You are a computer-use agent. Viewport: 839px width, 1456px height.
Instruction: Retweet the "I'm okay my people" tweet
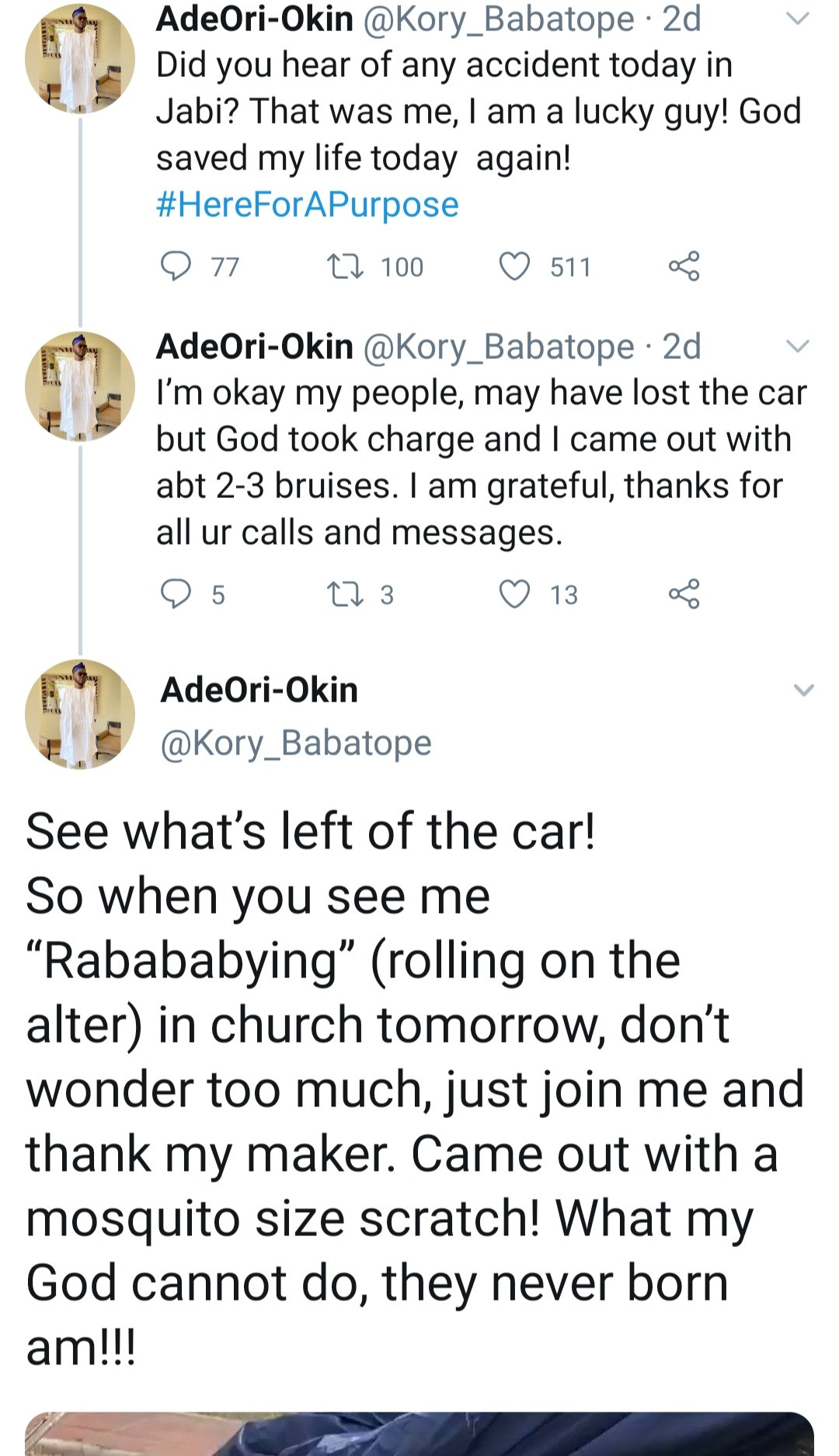coord(344,594)
